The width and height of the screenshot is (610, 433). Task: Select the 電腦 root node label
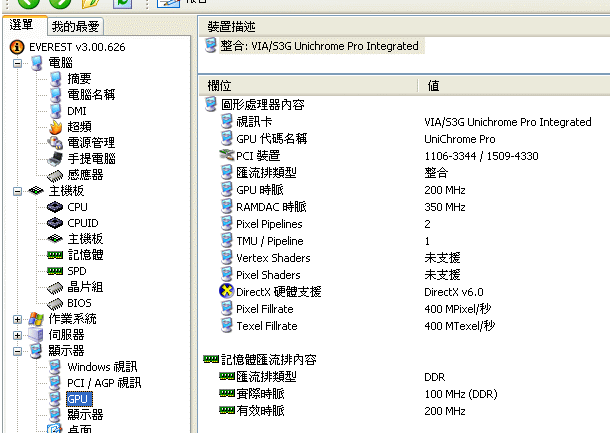(60, 63)
